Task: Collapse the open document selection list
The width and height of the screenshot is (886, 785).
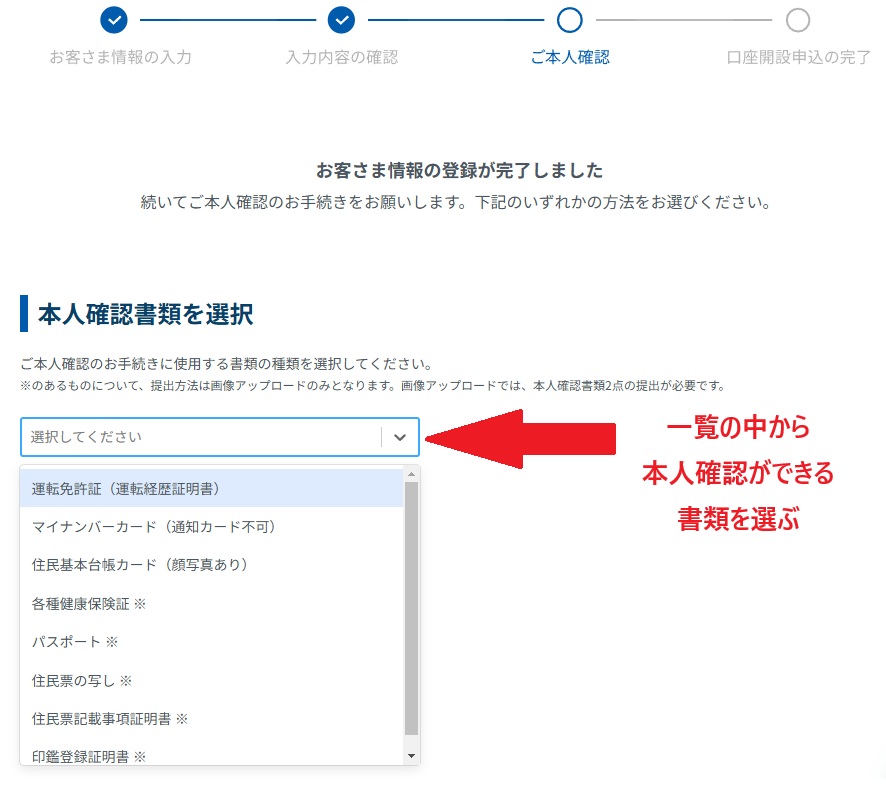Action: 400,438
